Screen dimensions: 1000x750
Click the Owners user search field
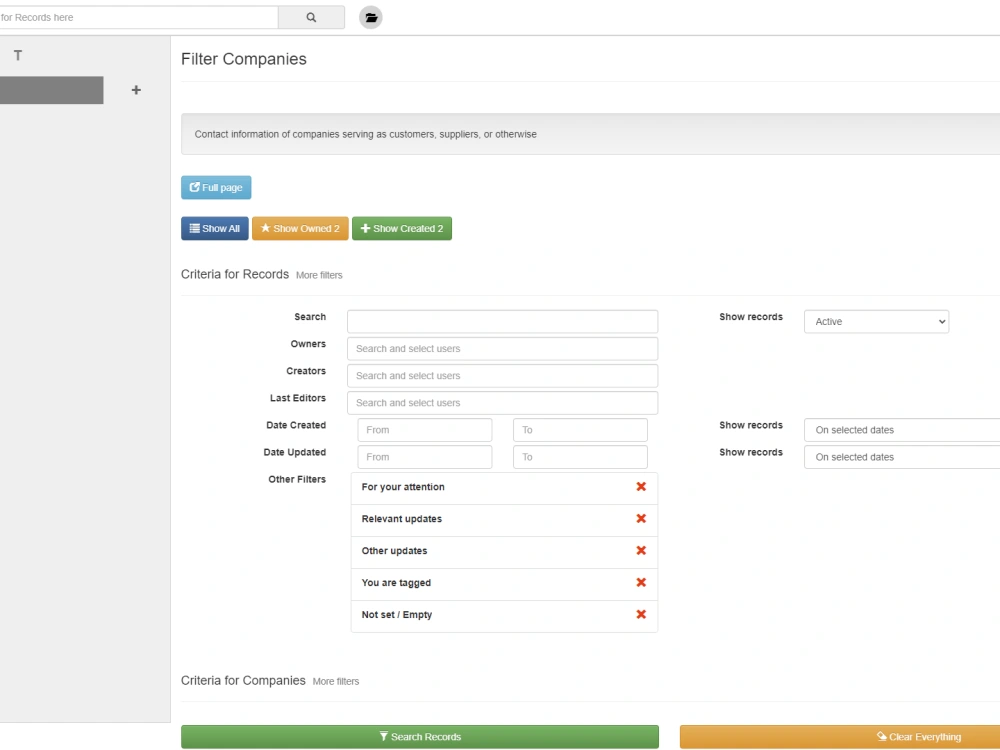pos(503,349)
